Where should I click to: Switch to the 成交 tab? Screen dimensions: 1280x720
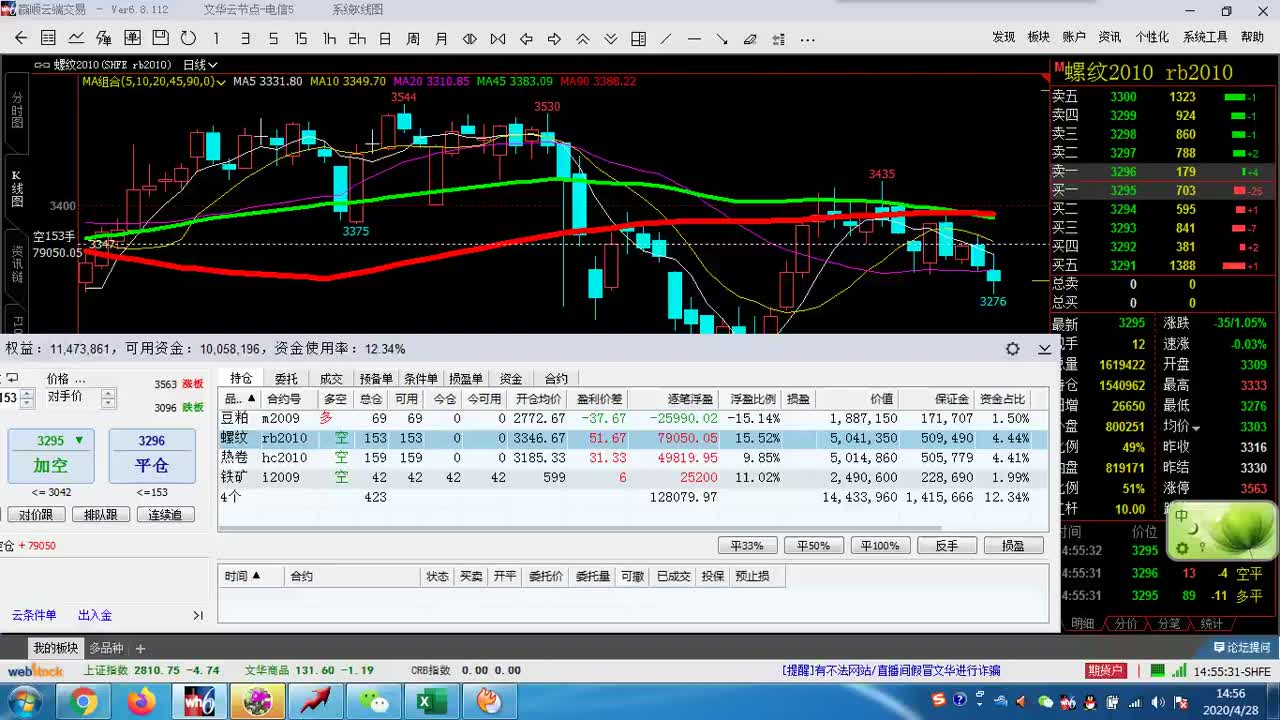[x=331, y=378]
